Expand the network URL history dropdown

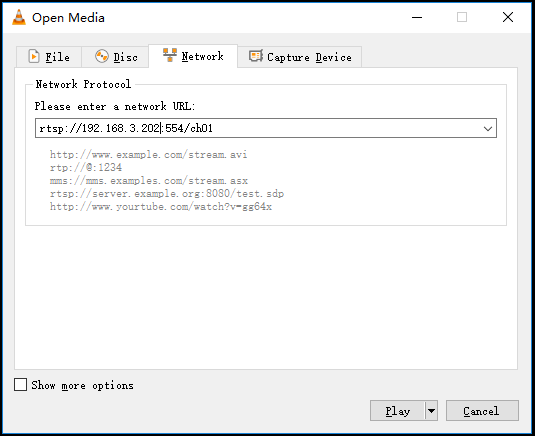[488, 129]
